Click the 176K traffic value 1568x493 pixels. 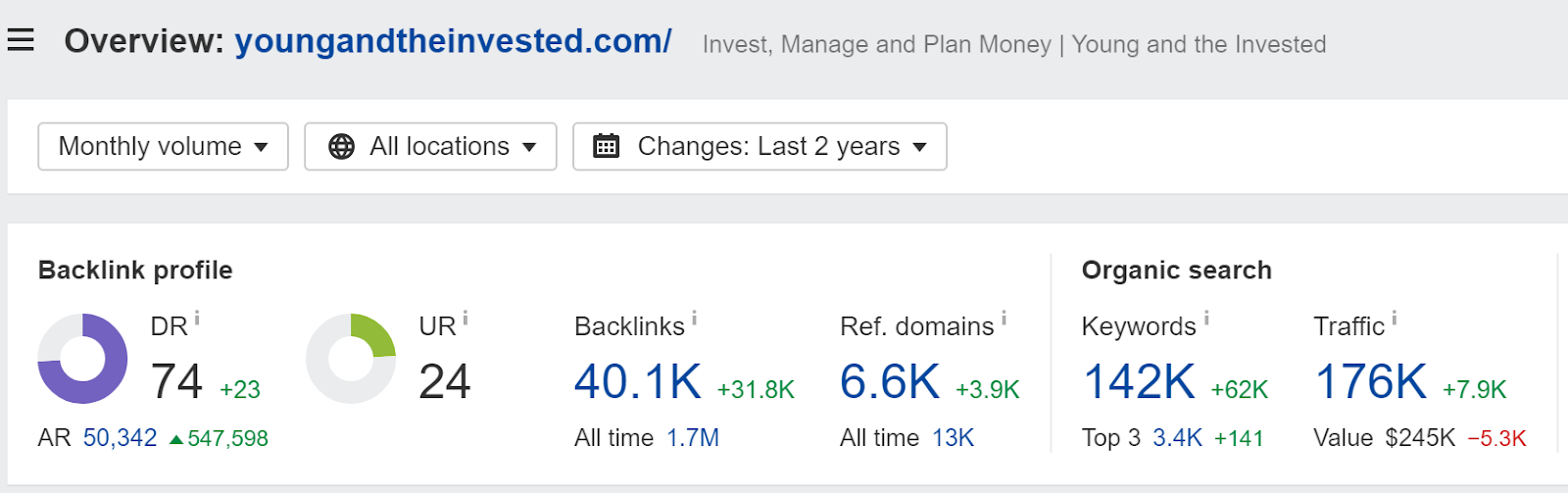(1370, 381)
